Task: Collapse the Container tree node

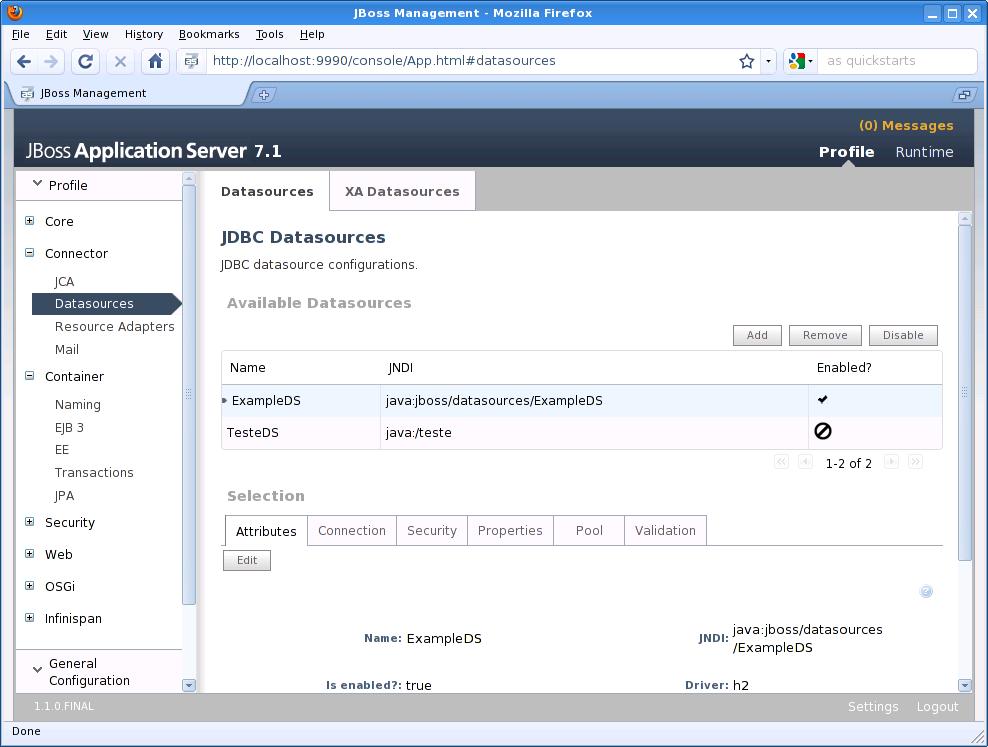Action: [x=30, y=375]
